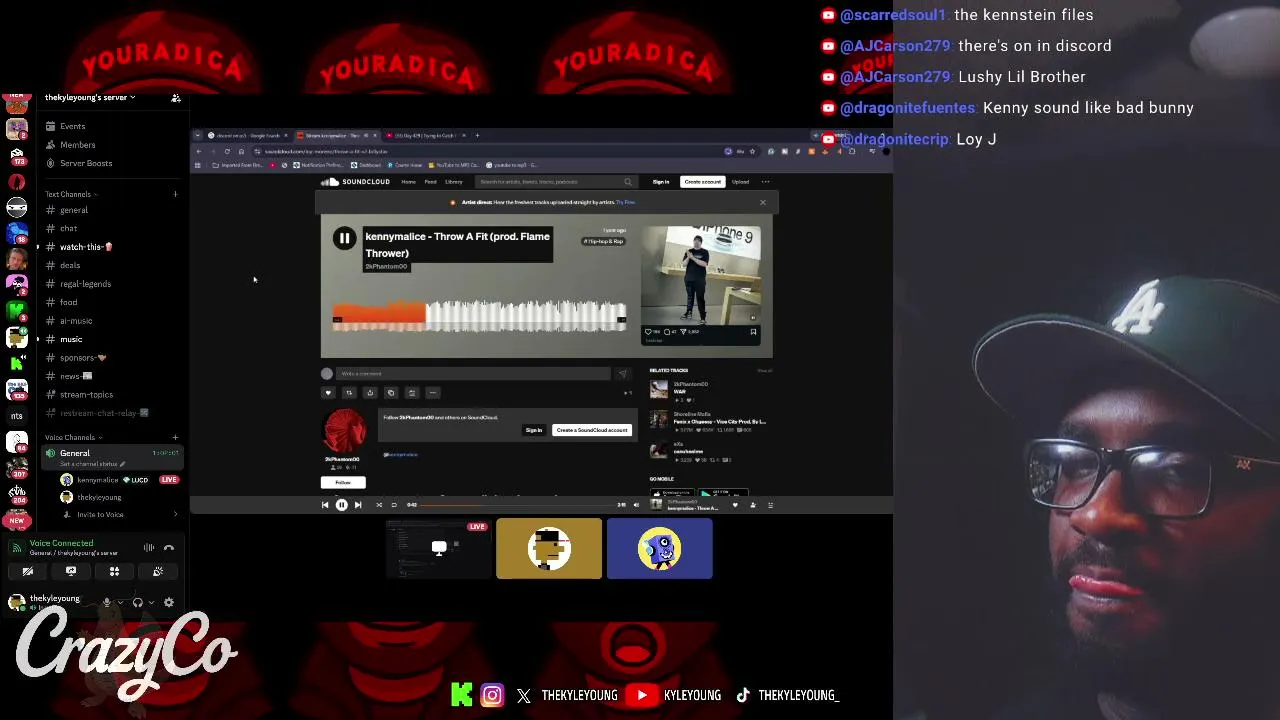
Task: Click Create account in the SoundCloud header
Action: pyautogui.click(x=702, y=182)
